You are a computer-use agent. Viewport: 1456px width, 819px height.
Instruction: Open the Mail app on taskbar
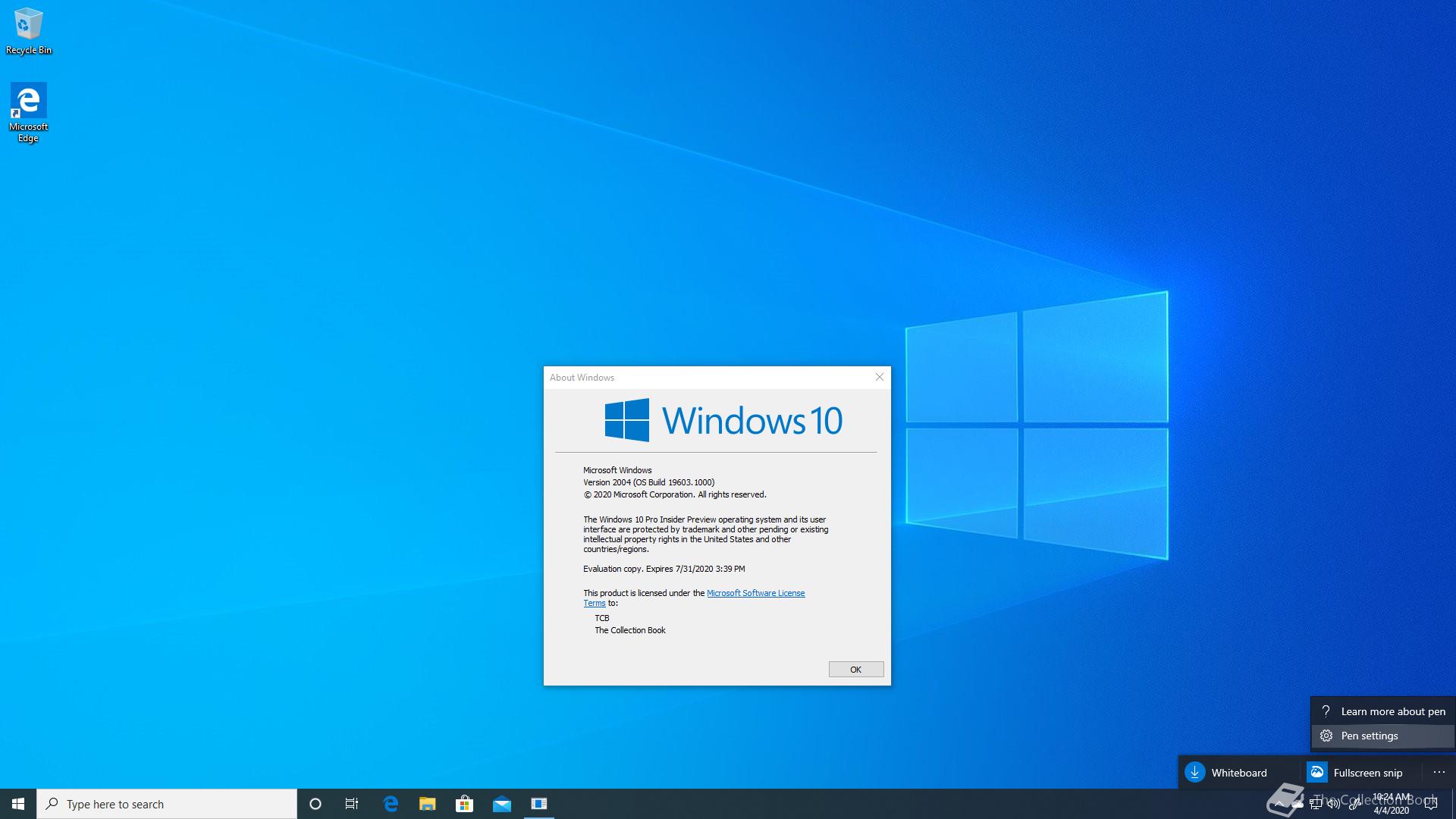click(x=501, y=804)
